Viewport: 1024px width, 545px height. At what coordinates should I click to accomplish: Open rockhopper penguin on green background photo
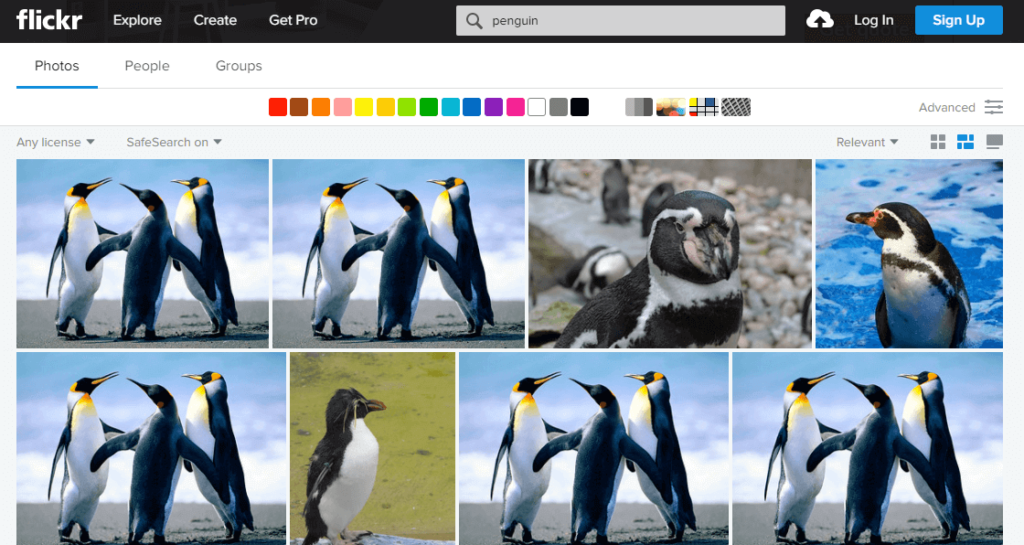pyautogui.click(x=372, y=448)
